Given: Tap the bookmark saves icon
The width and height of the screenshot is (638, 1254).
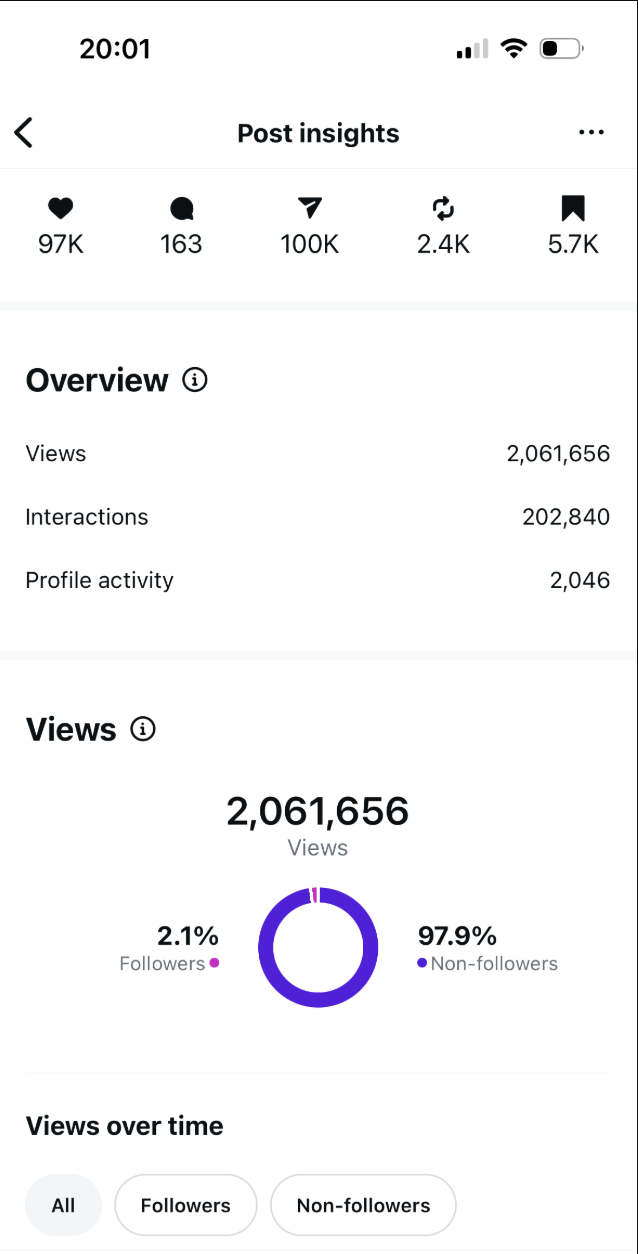Looking at the screenshot, I should click(572, 208).
